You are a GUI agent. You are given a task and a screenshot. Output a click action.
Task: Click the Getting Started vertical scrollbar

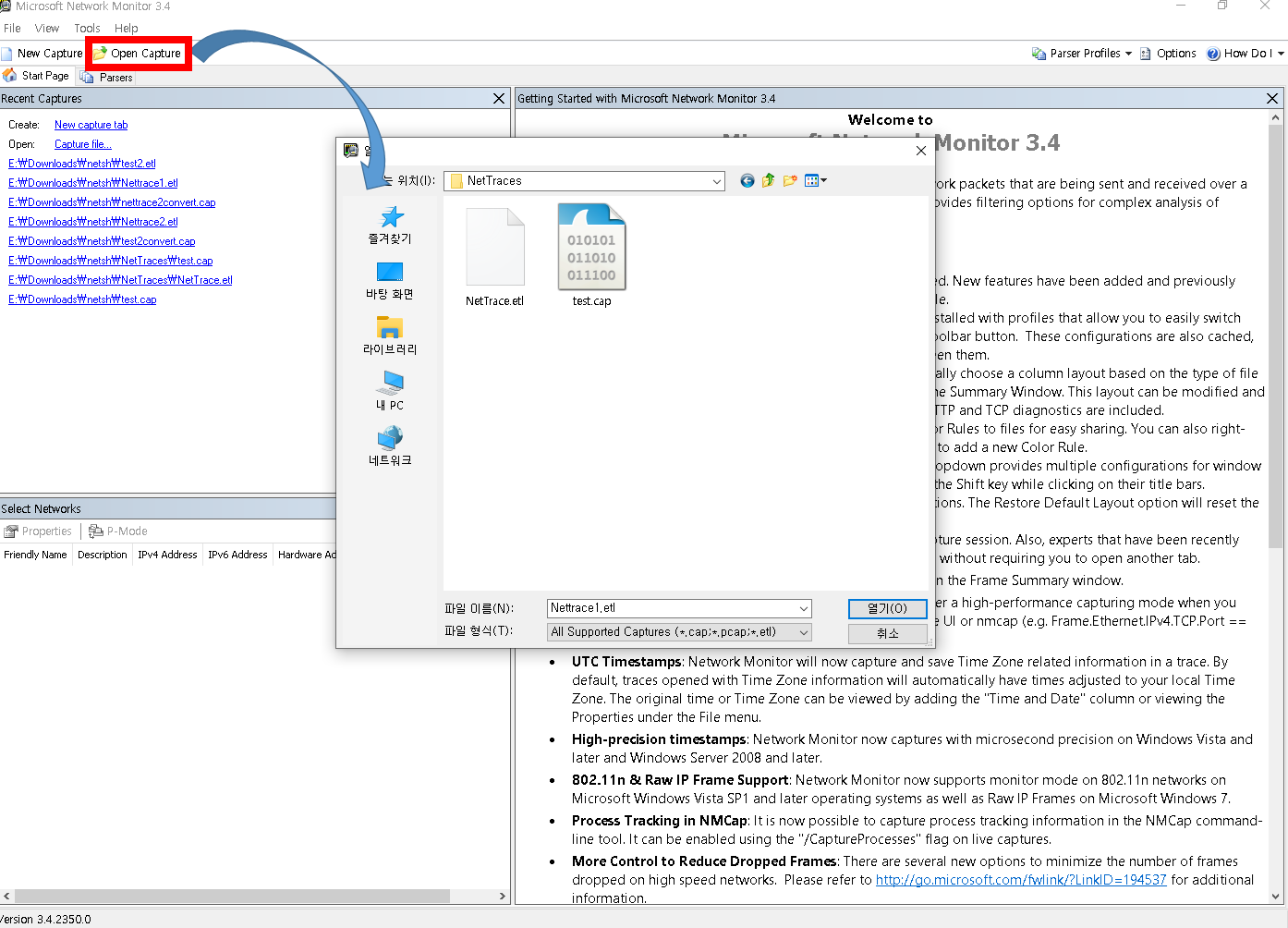tap(1276, 337)
